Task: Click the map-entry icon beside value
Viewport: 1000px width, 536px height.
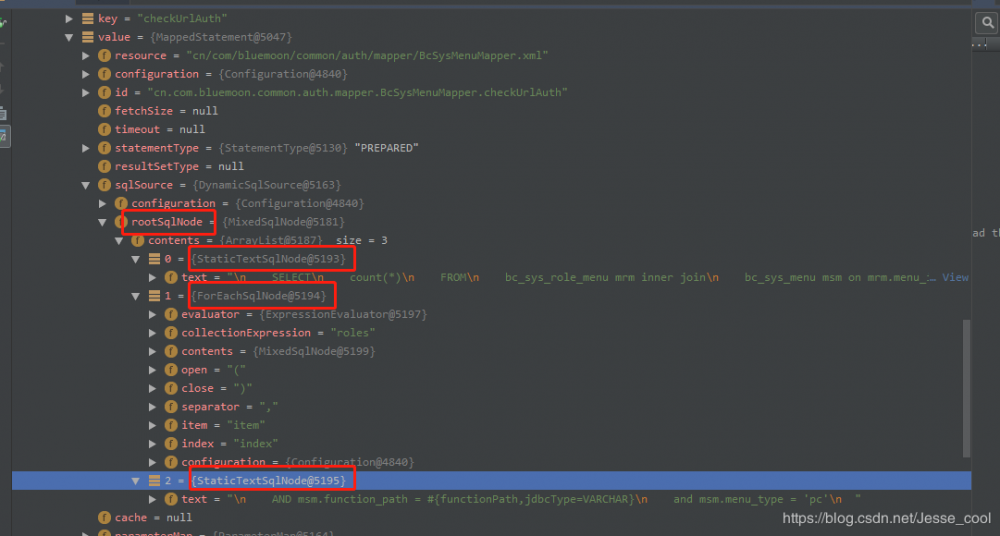Action: point(88,37)
